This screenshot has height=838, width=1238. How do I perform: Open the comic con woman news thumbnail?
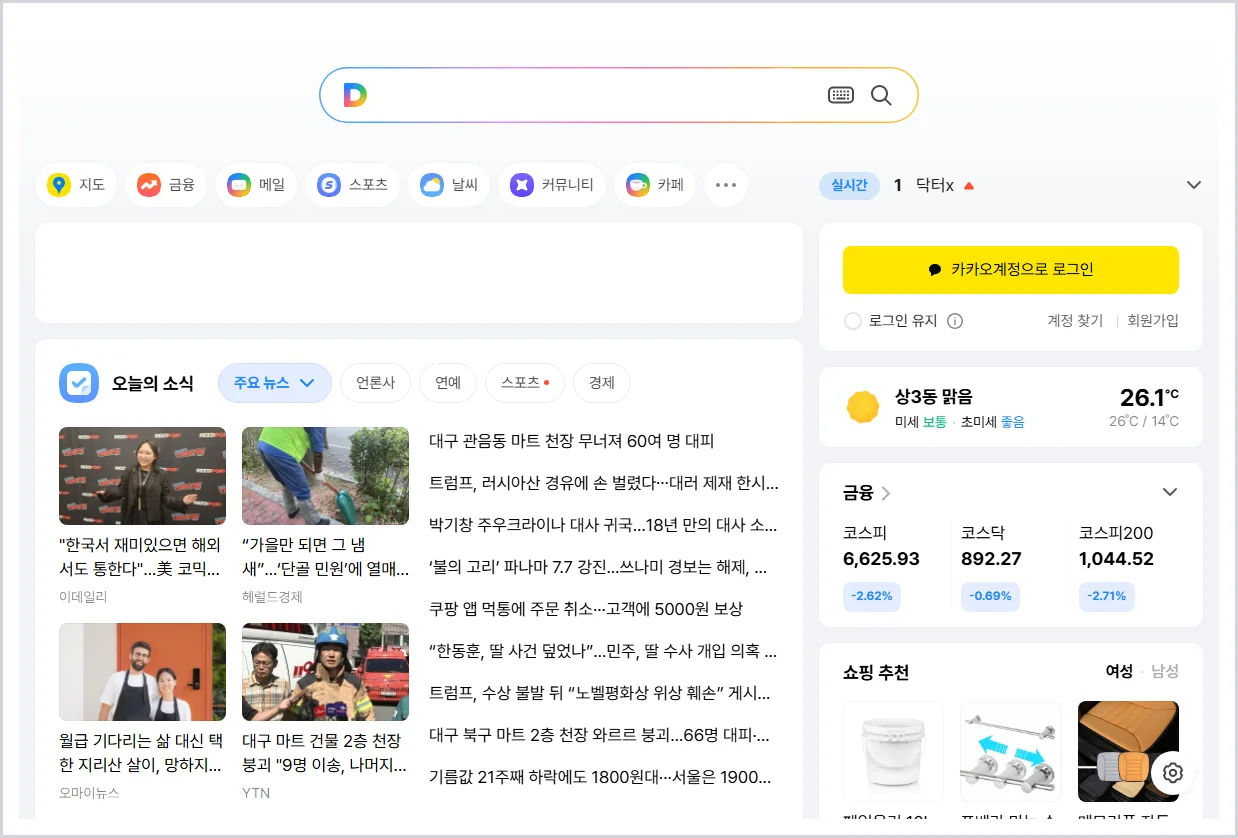[x=142, y=476]
